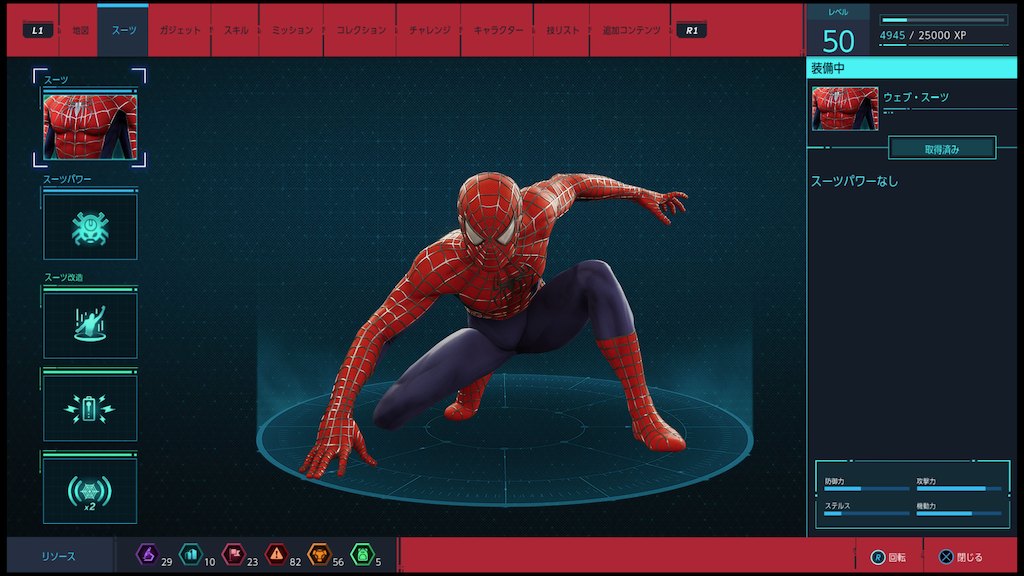Switch to the ガジェット tab

coord(180,30)
